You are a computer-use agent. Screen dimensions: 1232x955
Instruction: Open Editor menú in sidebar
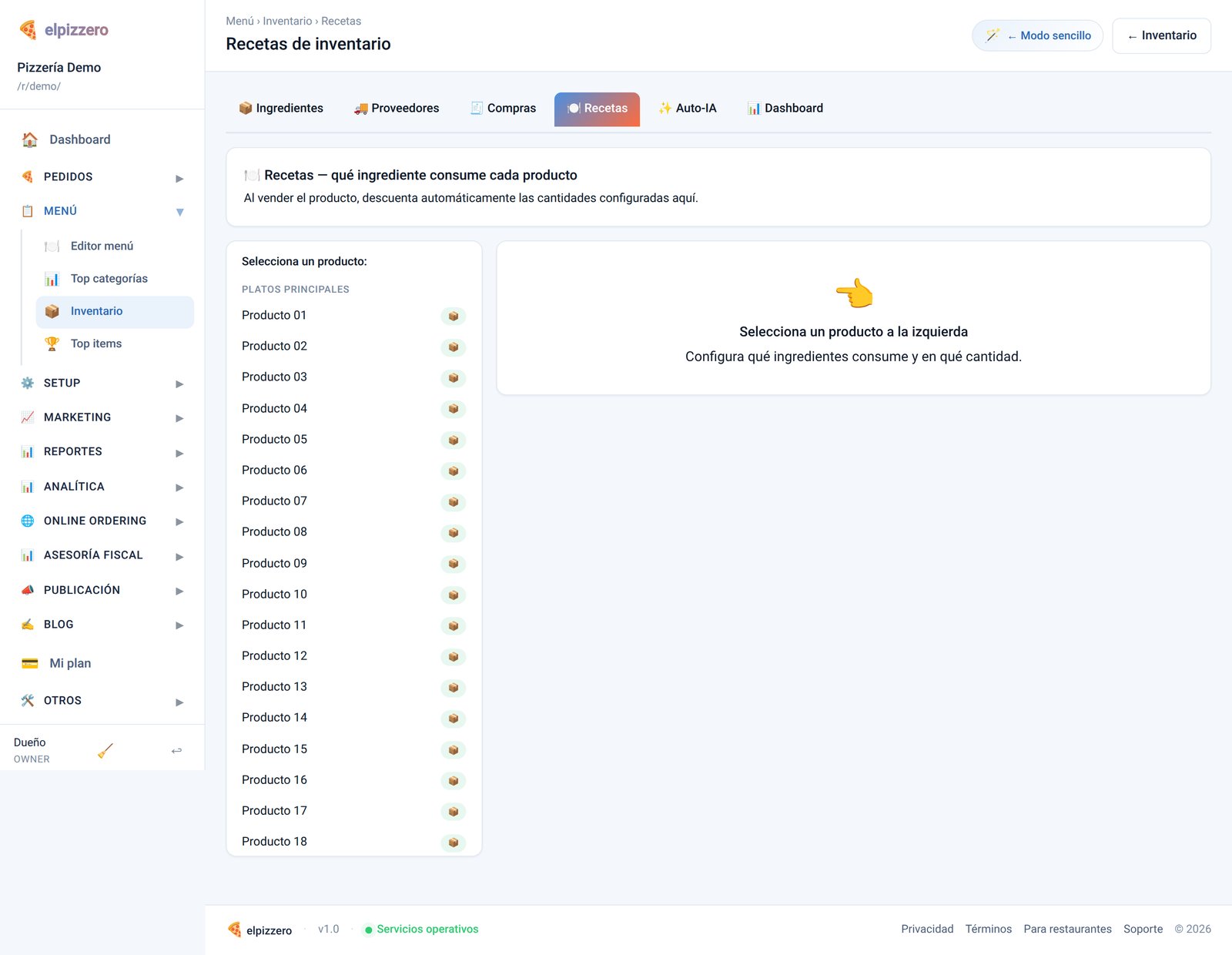[115, 246]
